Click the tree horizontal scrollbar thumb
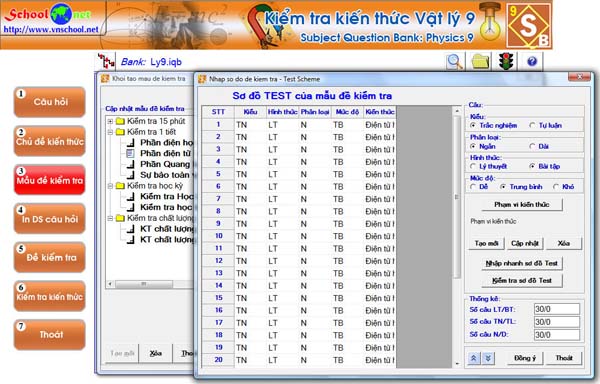This screenshot has width=600, height=384. (x=144, y=284)
